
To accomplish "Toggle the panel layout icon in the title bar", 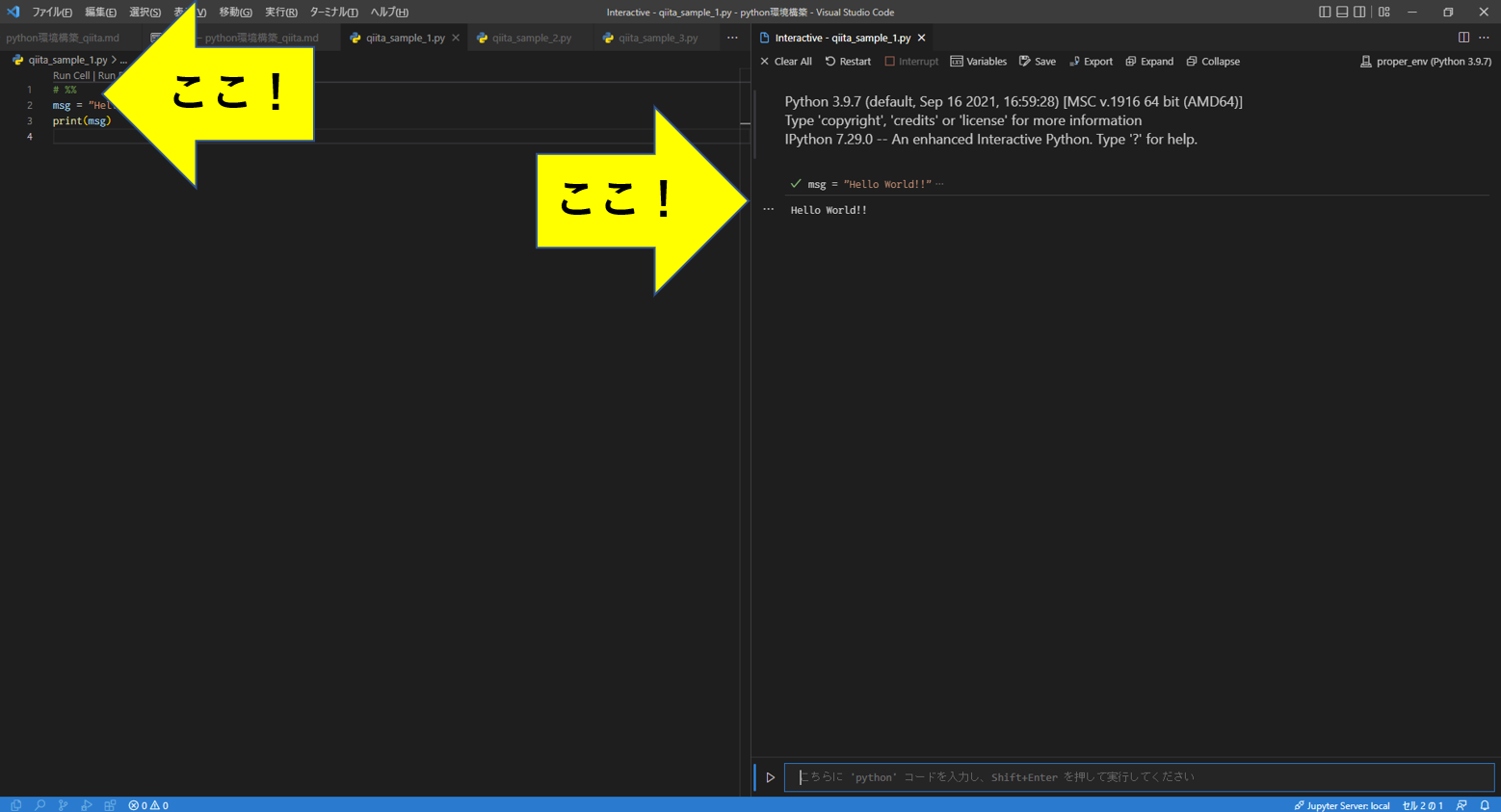I will click(x=1343, y=12).
